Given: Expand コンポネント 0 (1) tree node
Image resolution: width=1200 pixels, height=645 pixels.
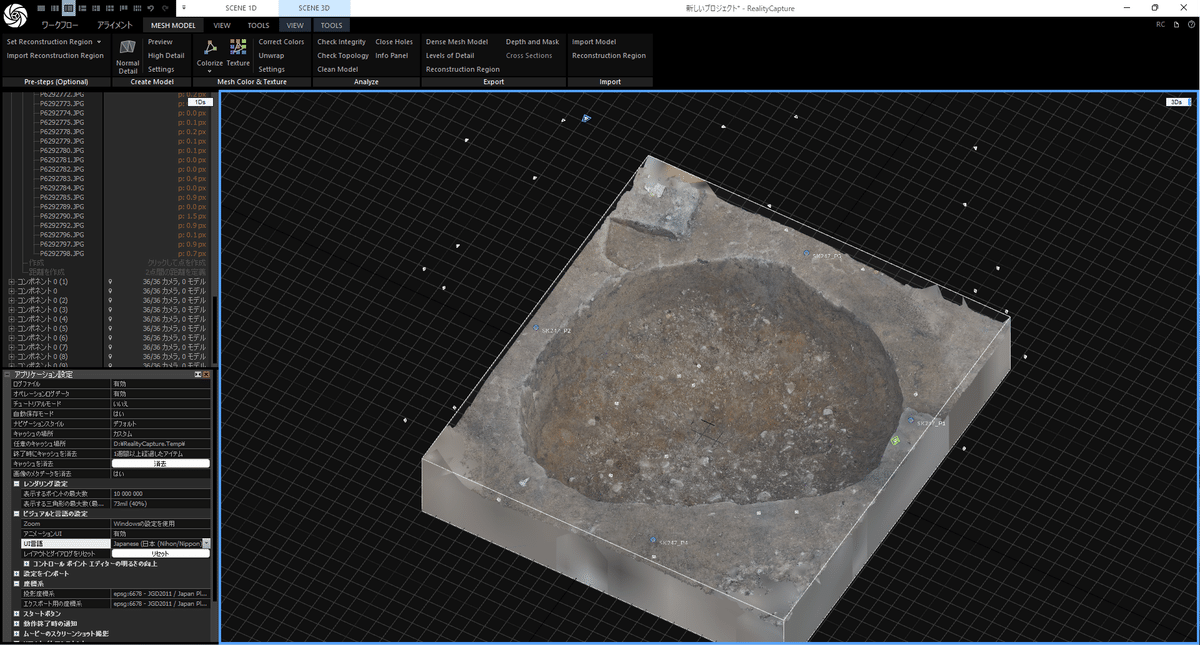Looking at the screenshot, I should [11, 282].
